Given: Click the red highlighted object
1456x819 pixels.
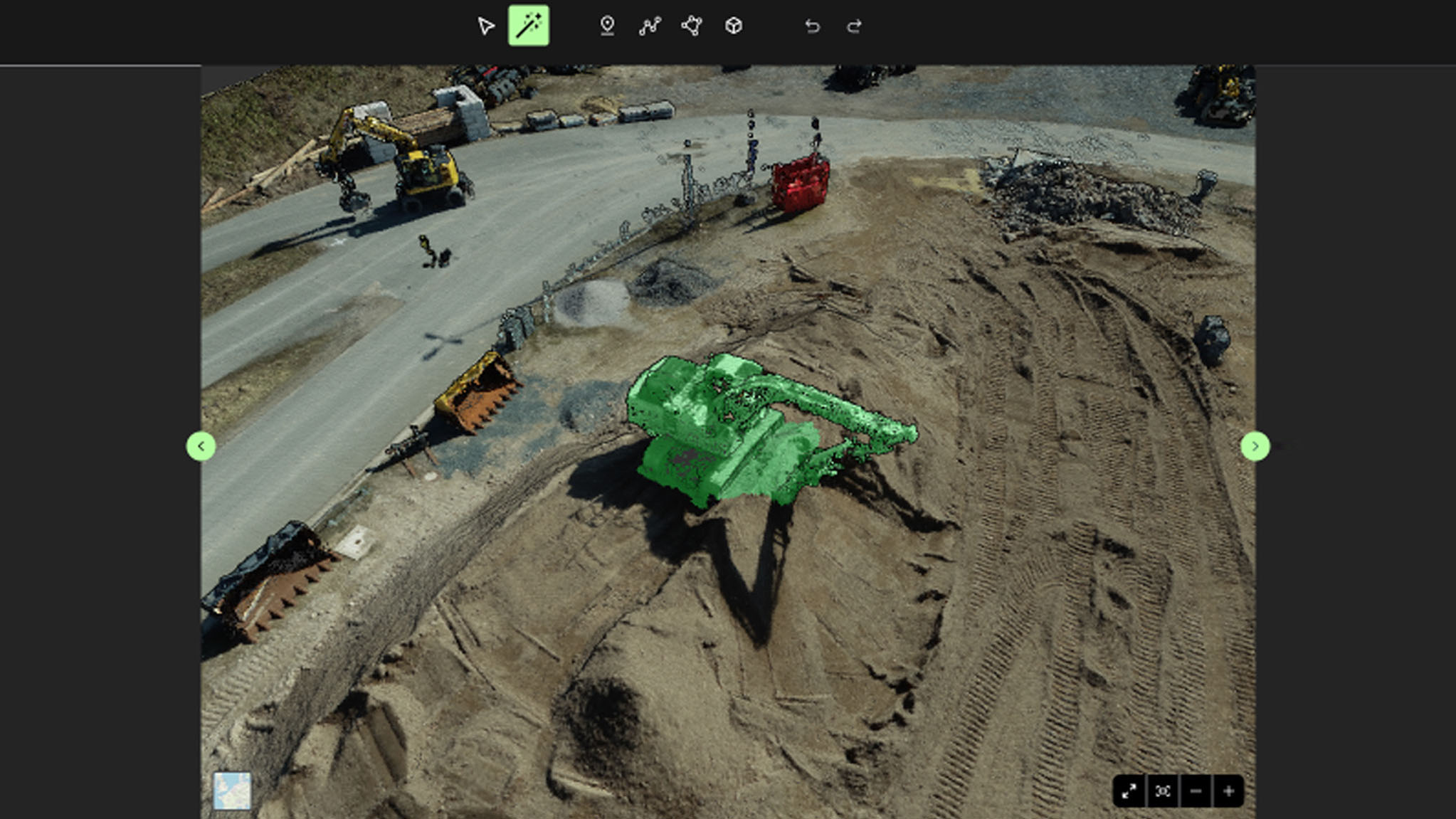Looking at the screenshot, I should [801, 184].
